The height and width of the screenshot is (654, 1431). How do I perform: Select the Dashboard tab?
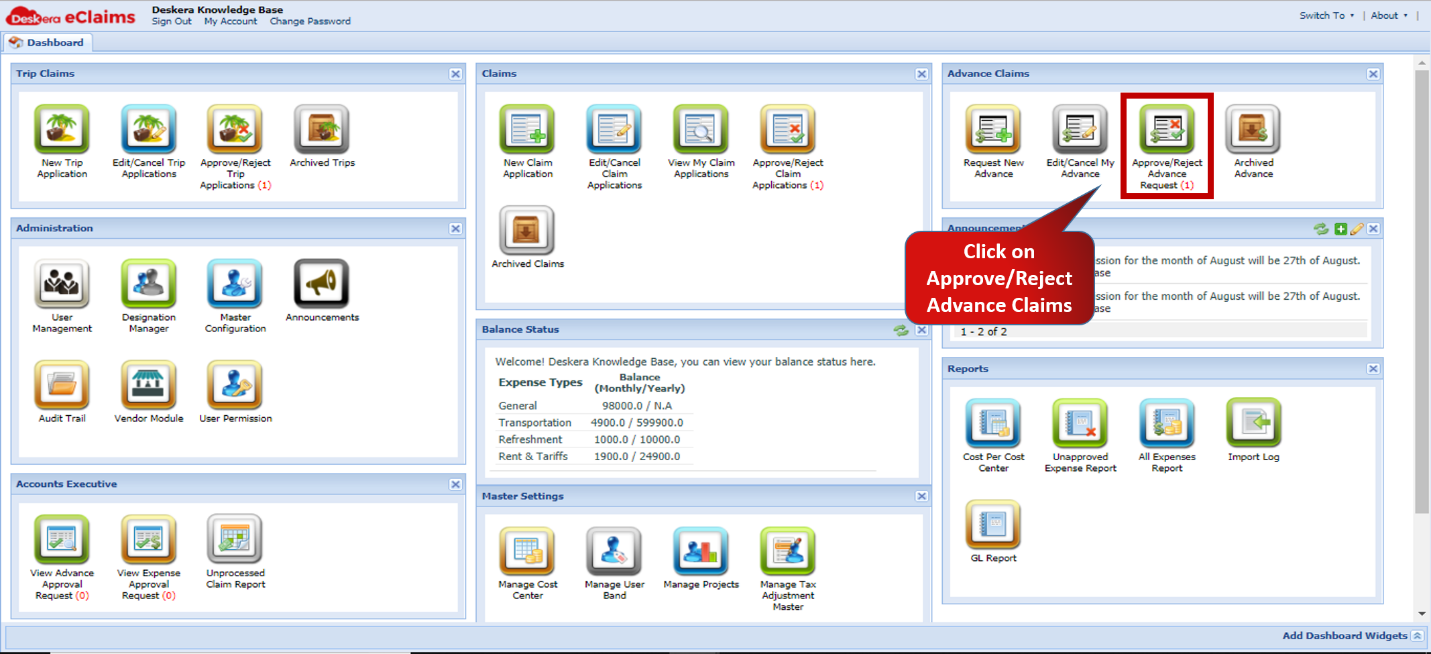pyautogui.click(x=48, y=43)
